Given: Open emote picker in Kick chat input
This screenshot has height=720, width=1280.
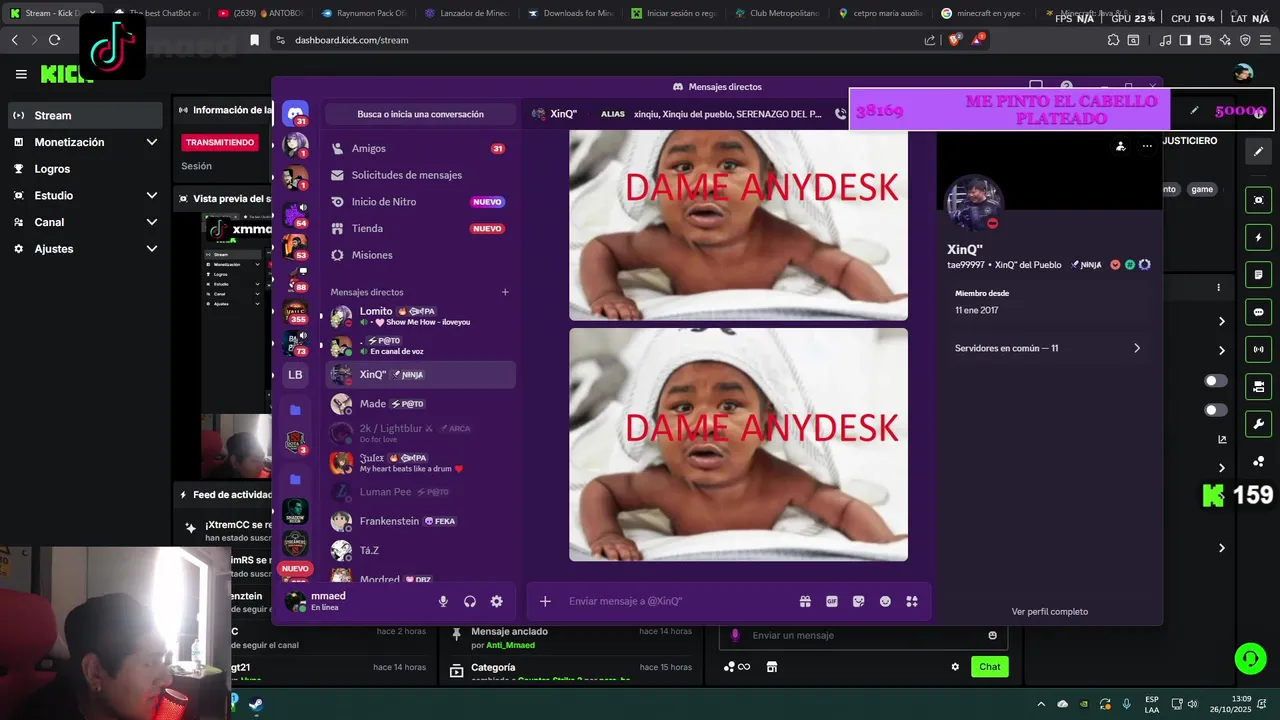Looking at the screenshot, I should (x=992, y=635).
